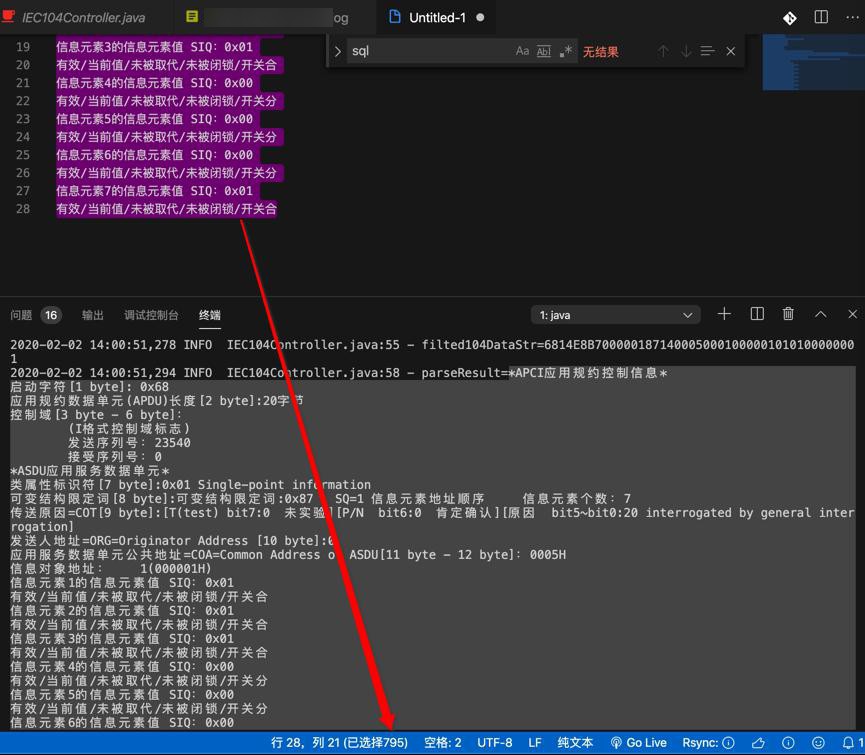Click the problems count badge 16

click(x=51, y=315)
